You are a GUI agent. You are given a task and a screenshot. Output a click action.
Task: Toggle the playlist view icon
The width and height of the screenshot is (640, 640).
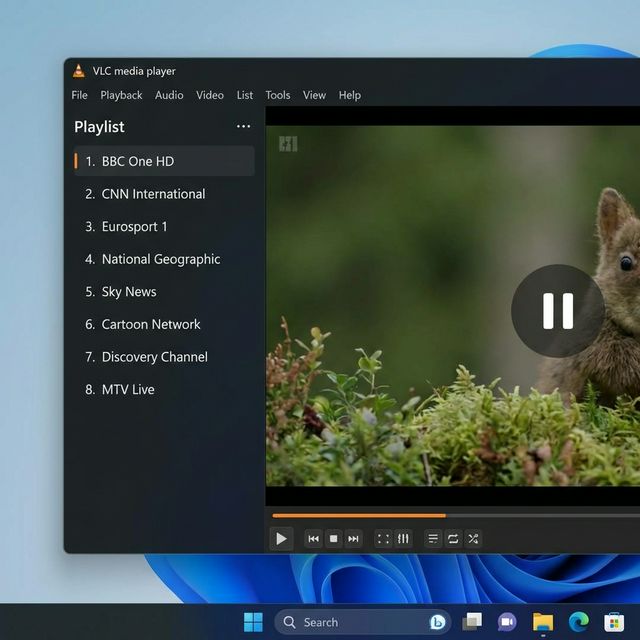point(433,539)
